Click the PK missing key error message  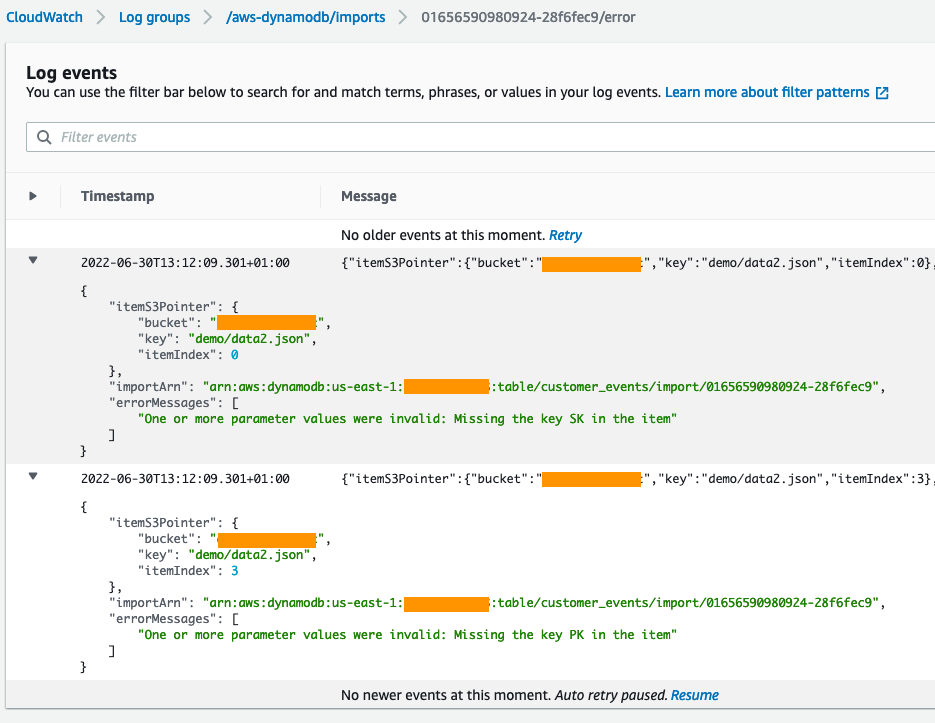coord(407,635)
